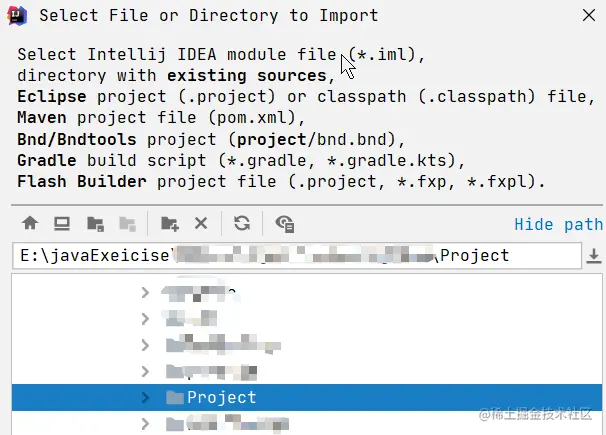
Task: Select the topmost folder in the tree
Action: [200, 292]
